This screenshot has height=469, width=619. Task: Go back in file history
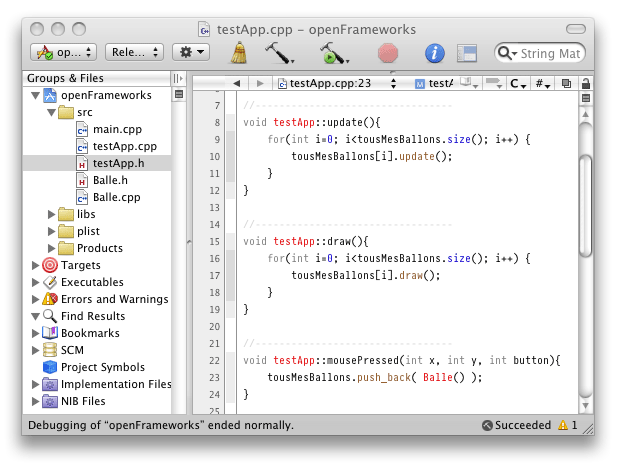tap(237, 84)
